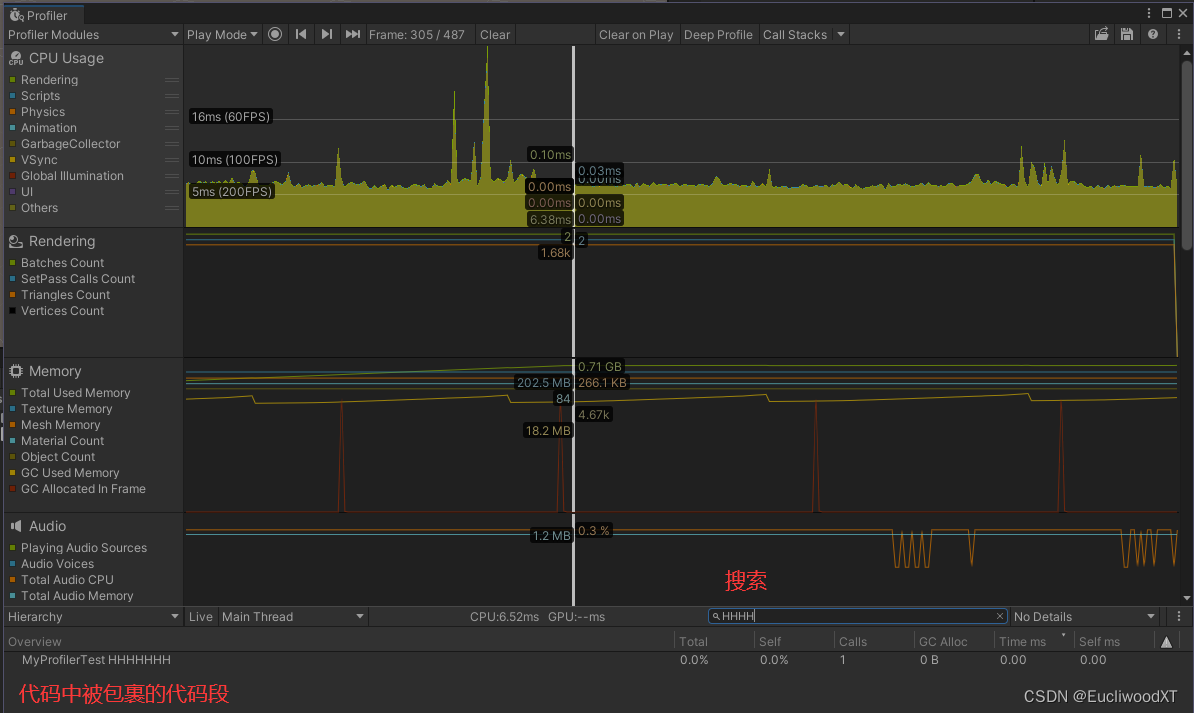
Task: Click the Clear button
Action: [495, 34]
